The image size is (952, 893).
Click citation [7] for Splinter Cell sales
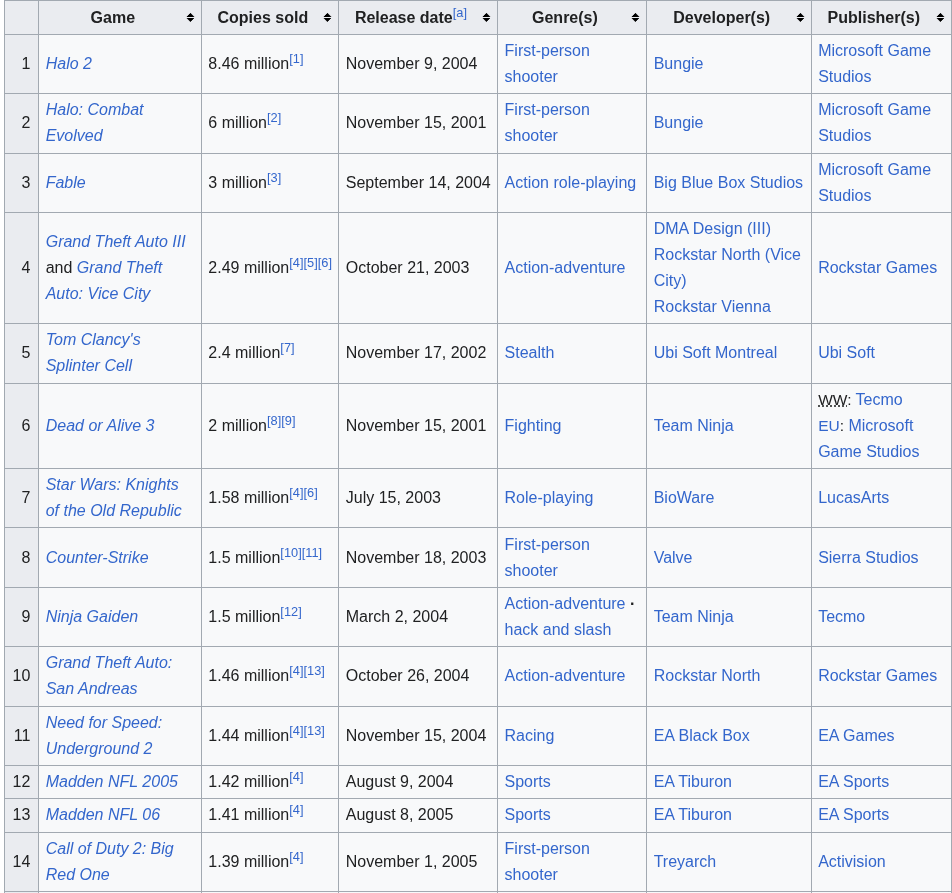[287, 348]
